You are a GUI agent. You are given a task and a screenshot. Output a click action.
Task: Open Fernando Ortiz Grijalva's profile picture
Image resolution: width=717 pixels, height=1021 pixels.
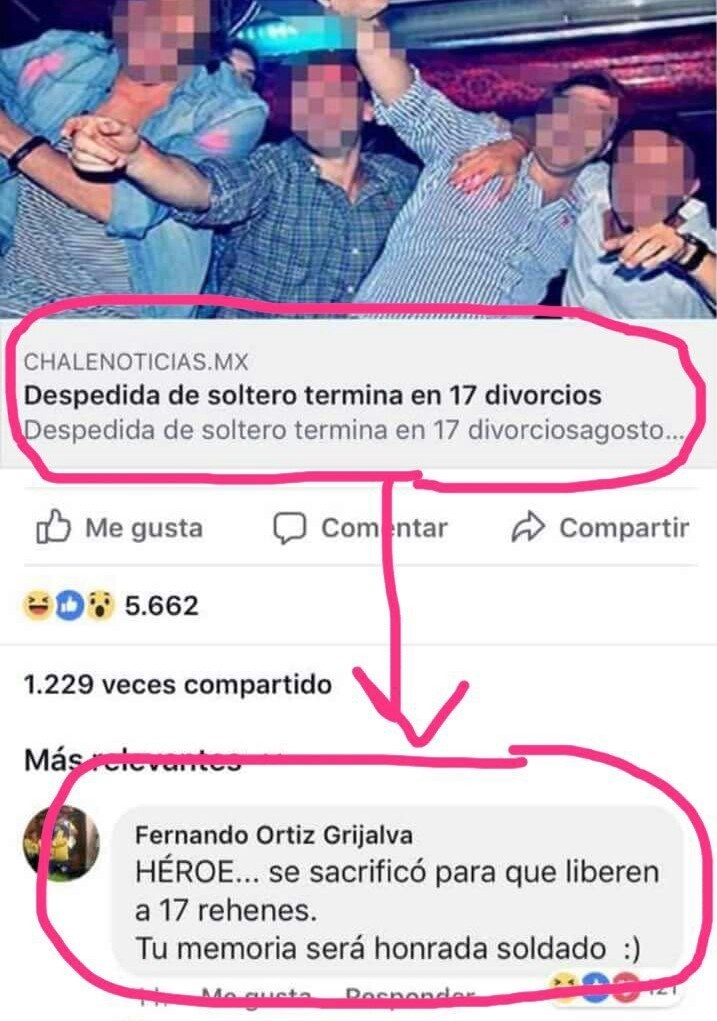[x=61, y=843]
